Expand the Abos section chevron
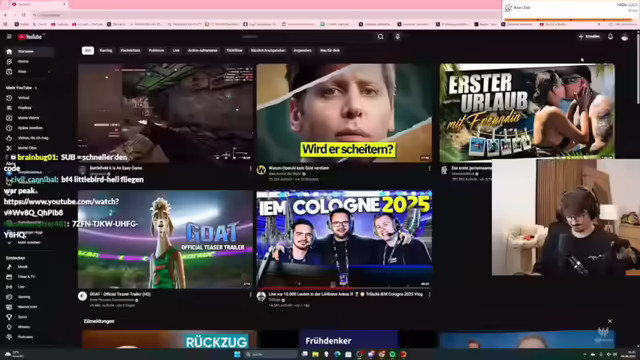 pos(49,71)
